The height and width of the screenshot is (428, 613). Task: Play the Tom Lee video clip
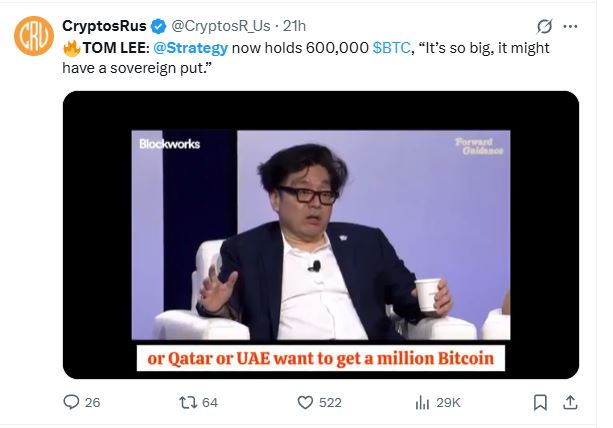[321, 235]
